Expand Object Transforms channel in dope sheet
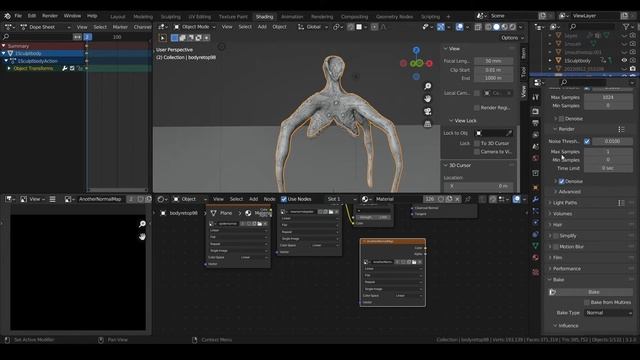Screen dimensions: 640x360 point(9,69)
